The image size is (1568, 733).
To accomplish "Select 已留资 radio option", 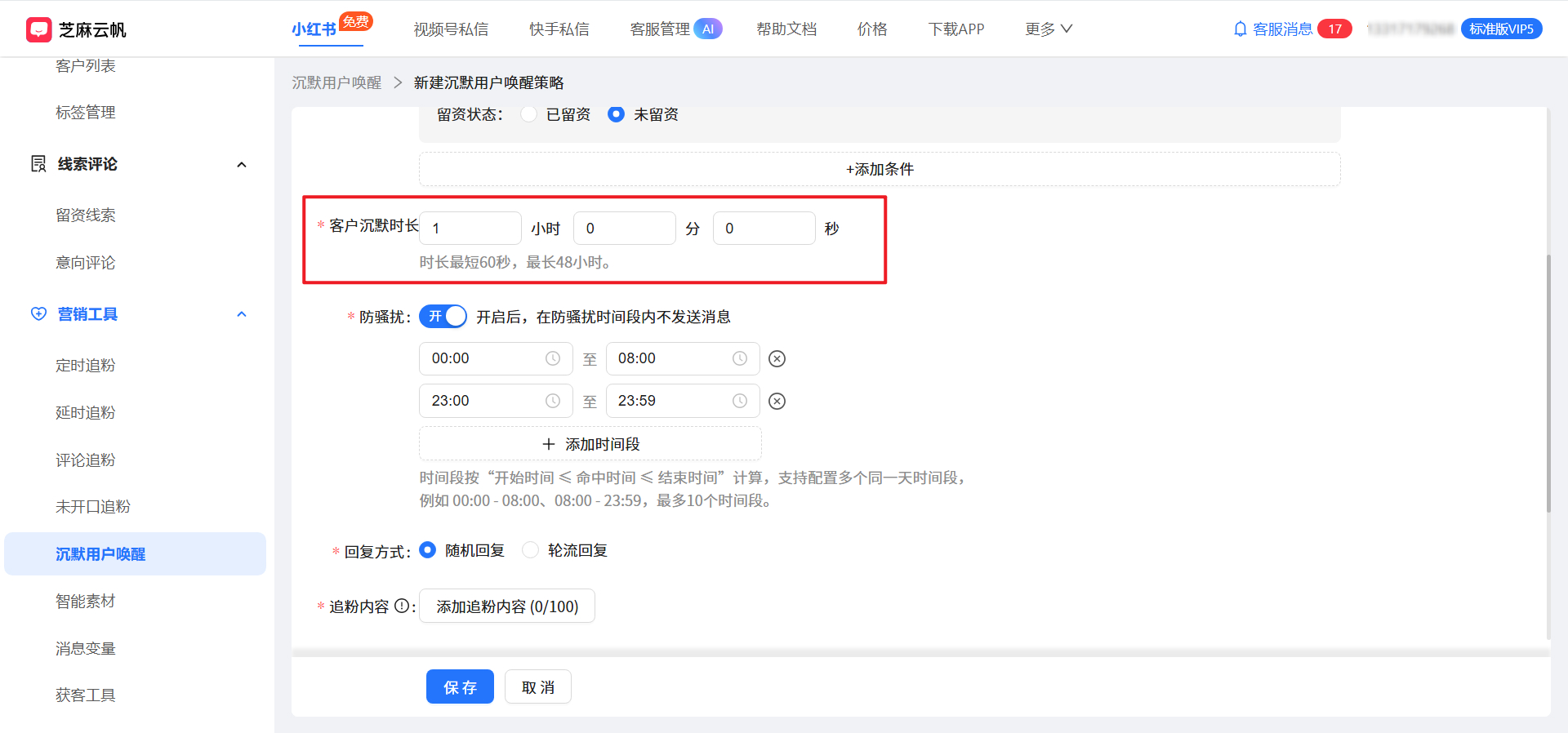I will (529, 114).
